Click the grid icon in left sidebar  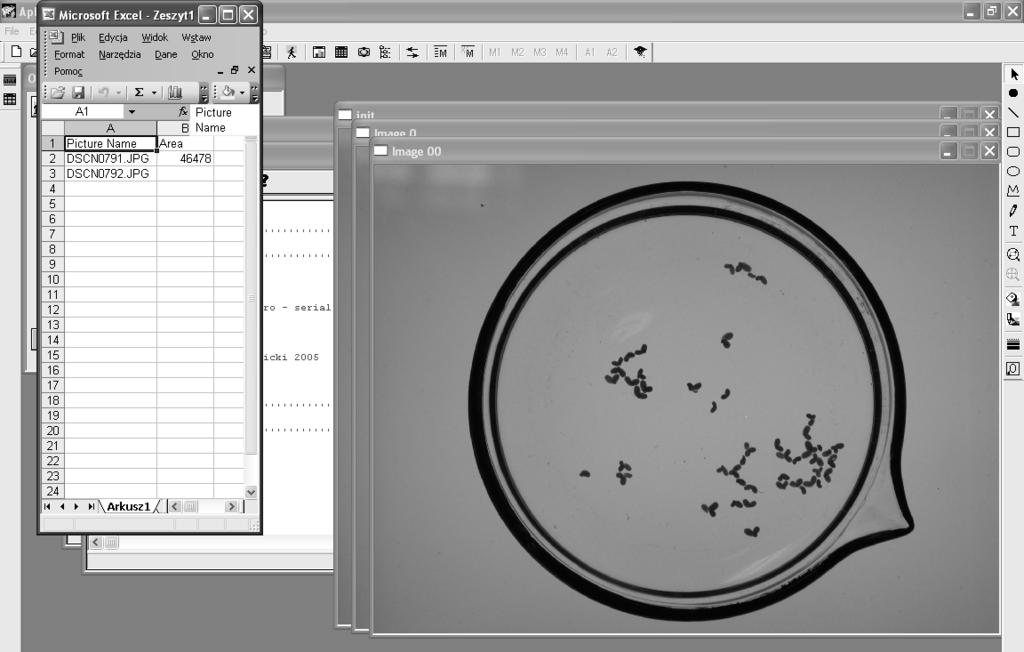10,99
